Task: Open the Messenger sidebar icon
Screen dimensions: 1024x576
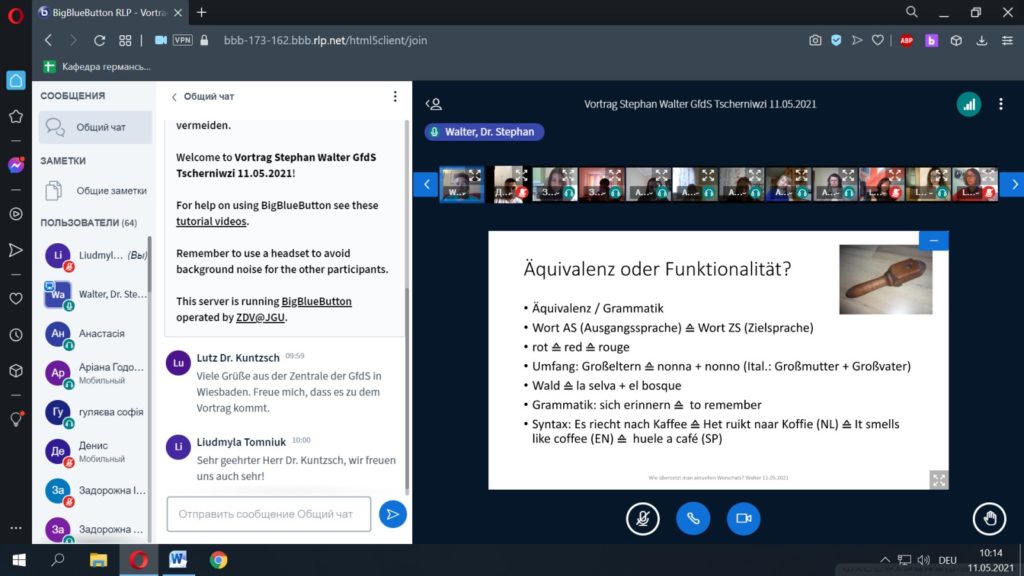Action: (16, 165)
